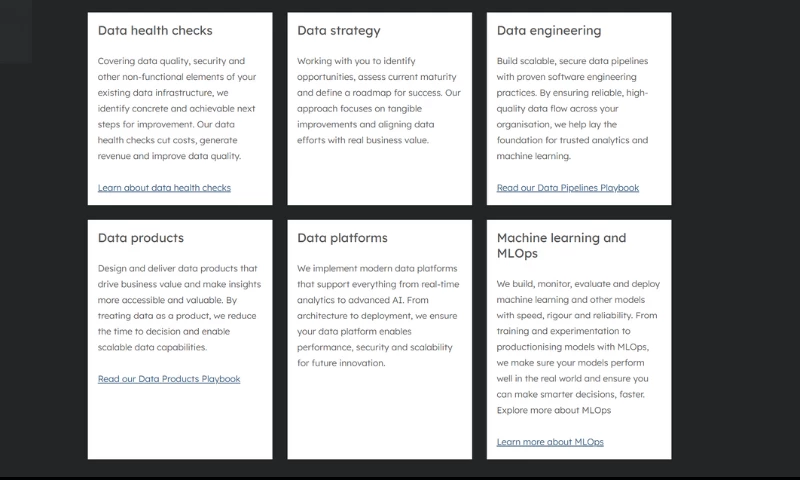The width and height of the screenshot is (800, 480).
Task: Open the 'Learn more about MLOps' link
Action: [550, 442]
